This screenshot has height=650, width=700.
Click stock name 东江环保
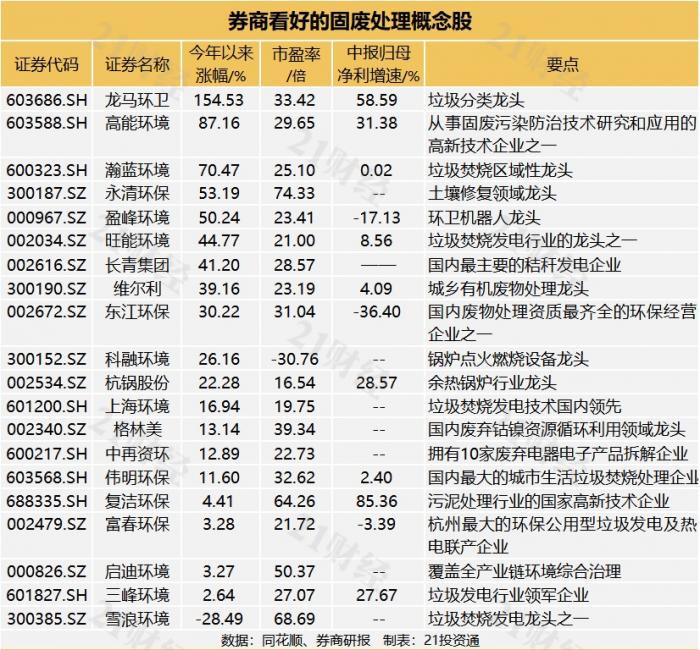pos(137,312)
